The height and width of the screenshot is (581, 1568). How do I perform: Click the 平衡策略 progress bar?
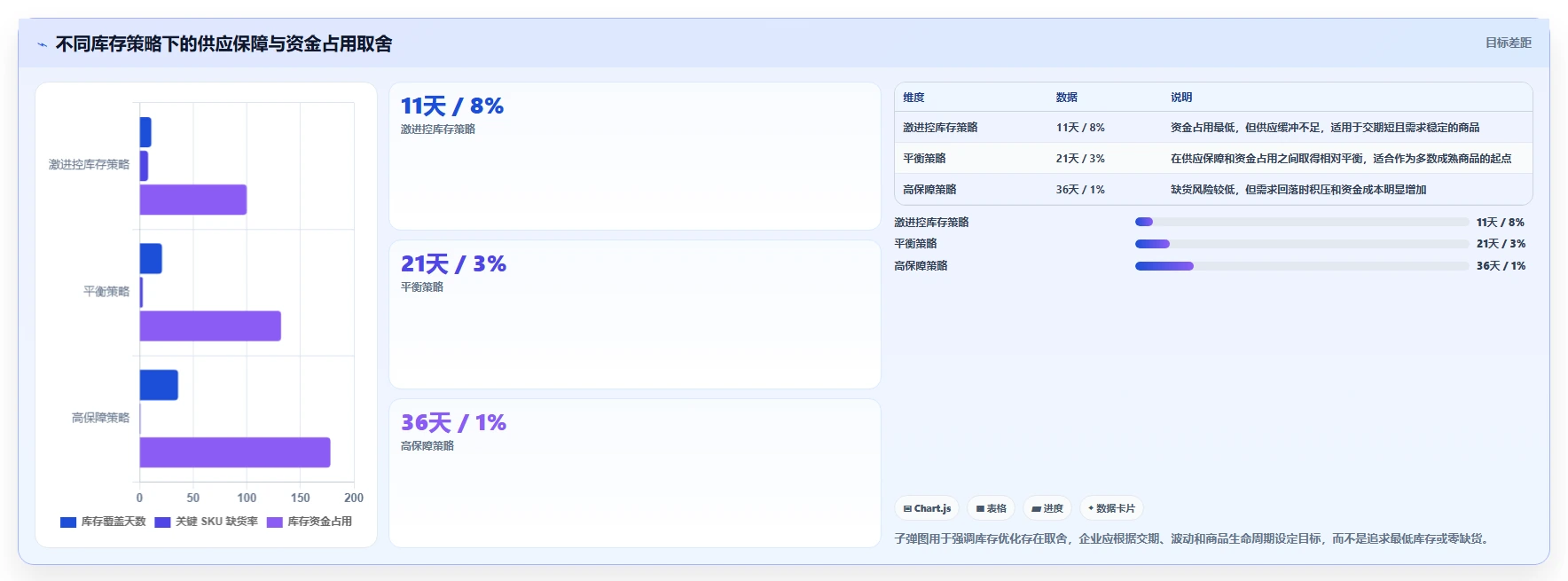(1302, 244)
